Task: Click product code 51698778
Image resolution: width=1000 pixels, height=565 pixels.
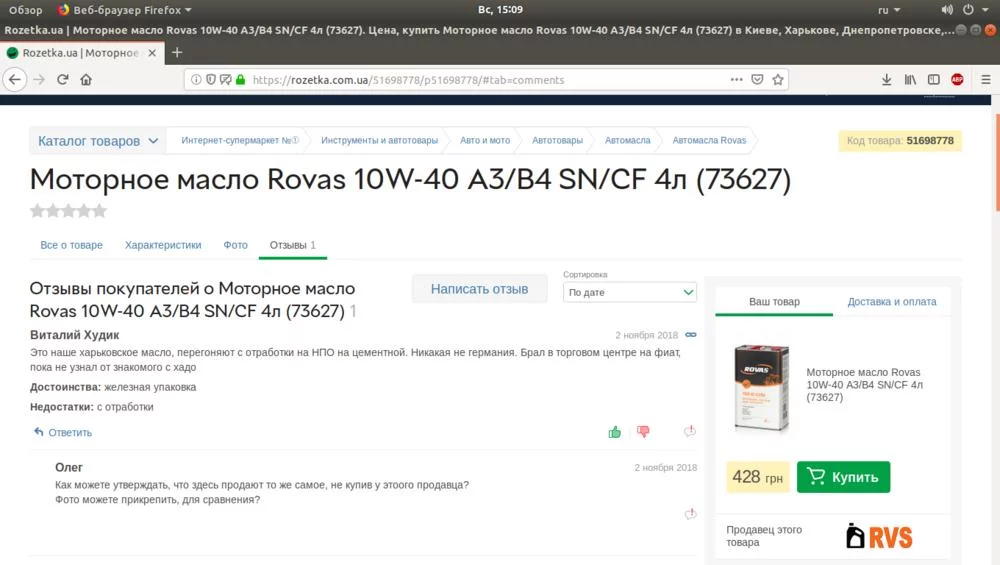Action: coord(930,140)
